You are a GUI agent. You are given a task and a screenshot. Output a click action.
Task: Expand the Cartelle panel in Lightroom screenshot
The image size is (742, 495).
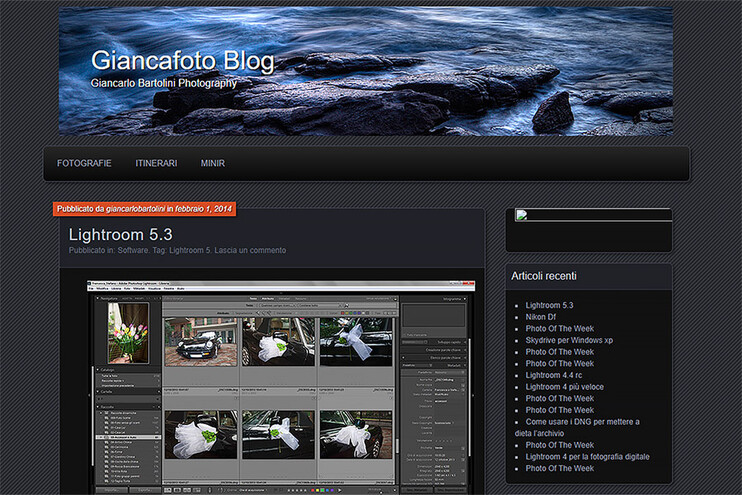coord(98,392)
